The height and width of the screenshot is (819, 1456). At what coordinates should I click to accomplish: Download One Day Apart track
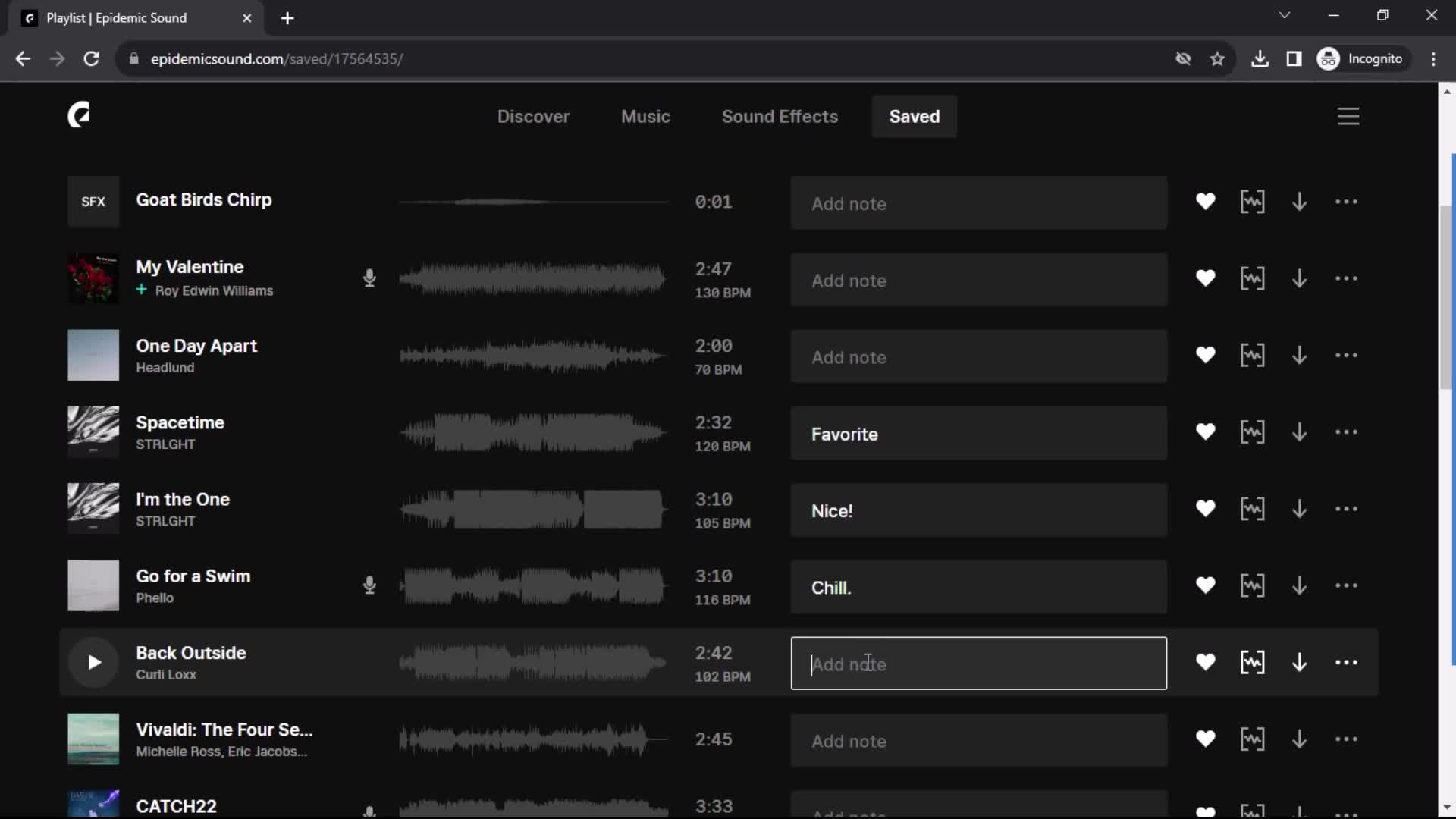(x=1299, y=355)
